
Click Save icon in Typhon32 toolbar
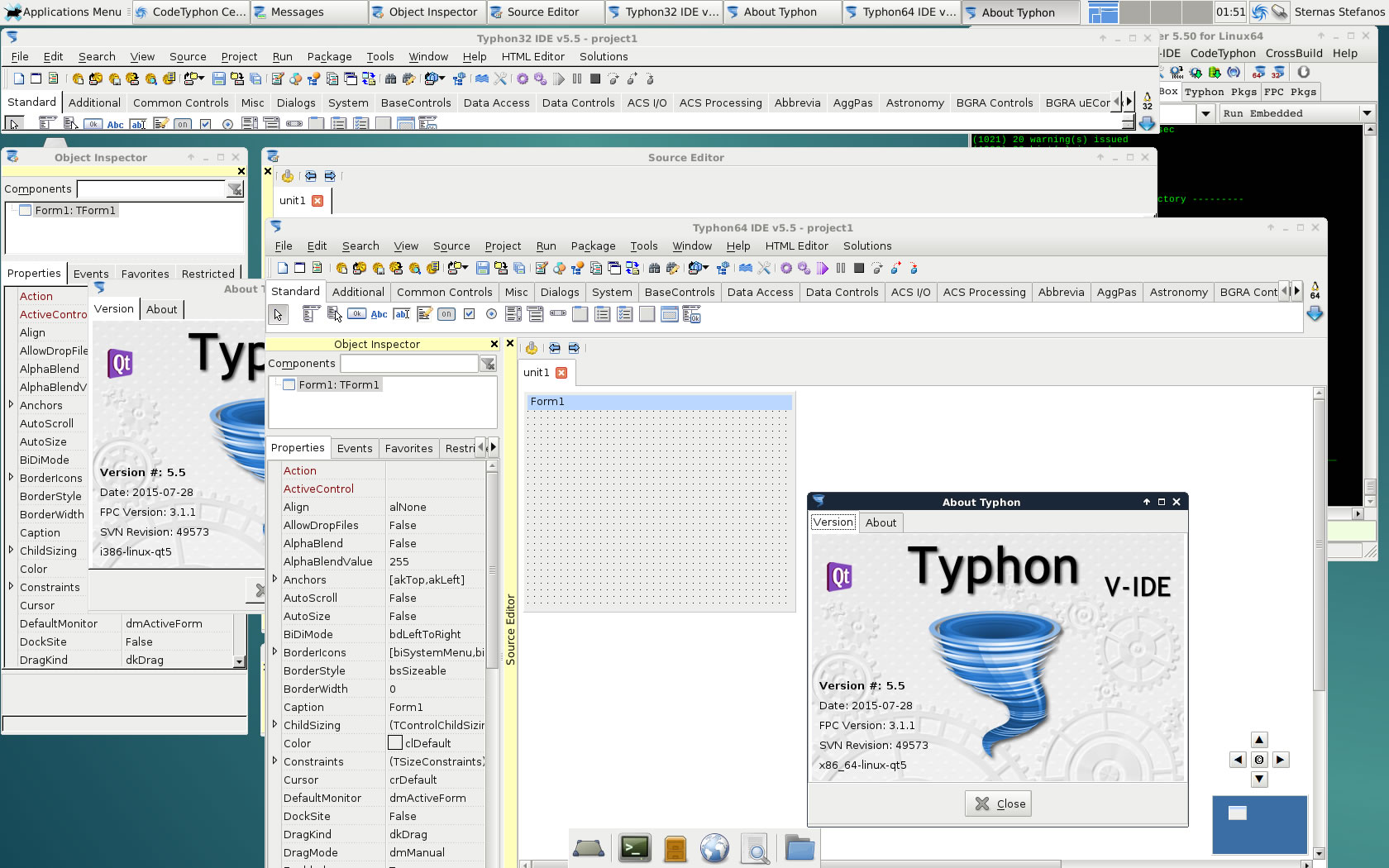coord(219,79)
